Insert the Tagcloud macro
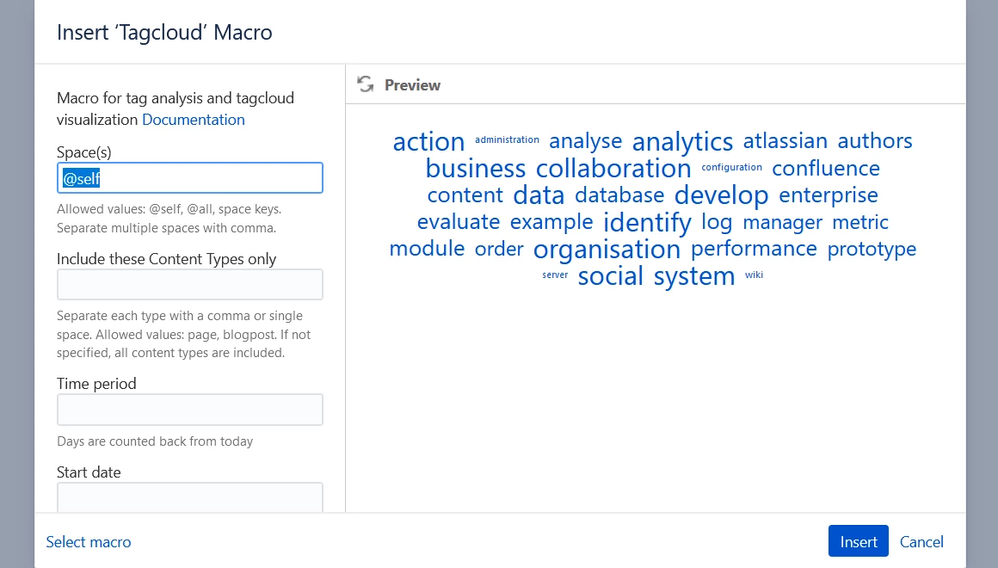Screen dimensions: 998x568 coord(858,541)
